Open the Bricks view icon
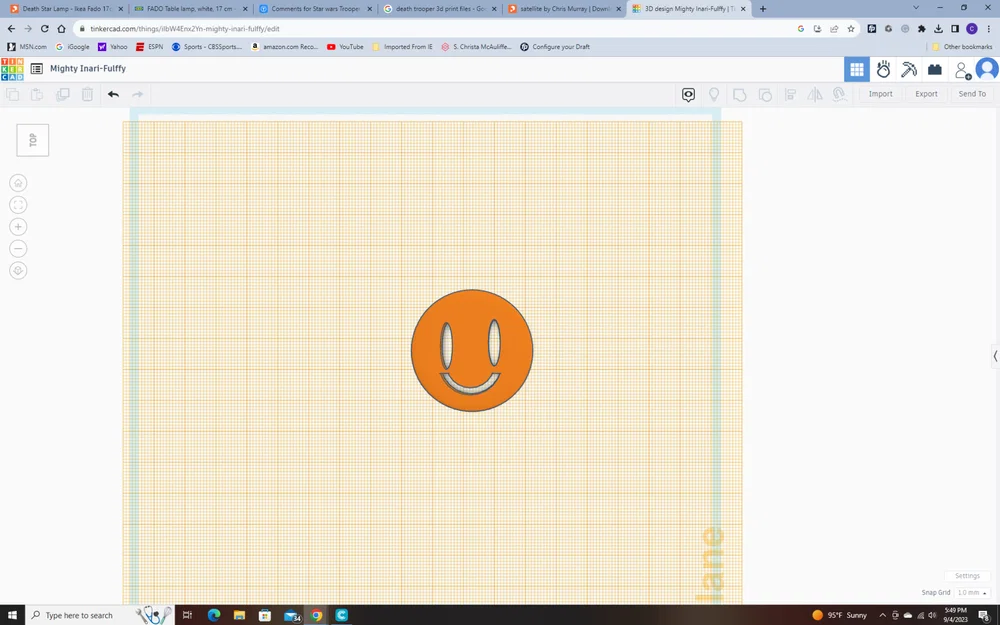This screenshot has height=625, width=1000. 934,70
